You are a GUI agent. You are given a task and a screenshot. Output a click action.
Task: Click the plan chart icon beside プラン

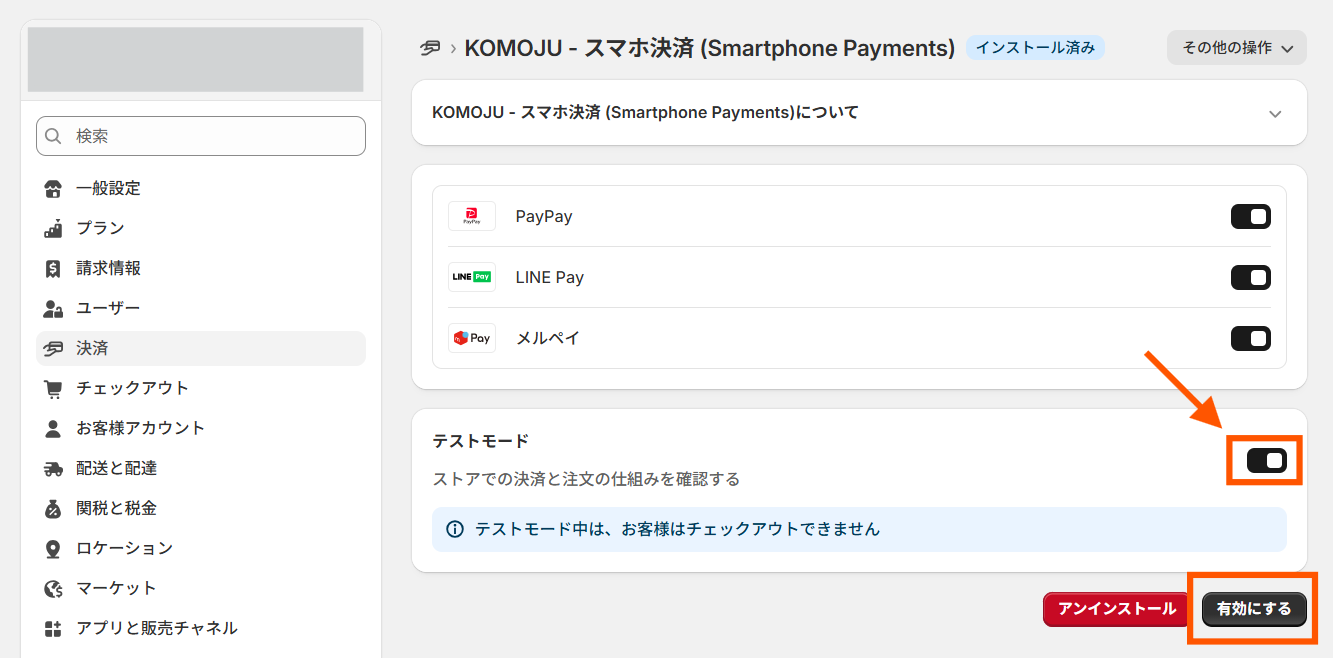(54, 229)
